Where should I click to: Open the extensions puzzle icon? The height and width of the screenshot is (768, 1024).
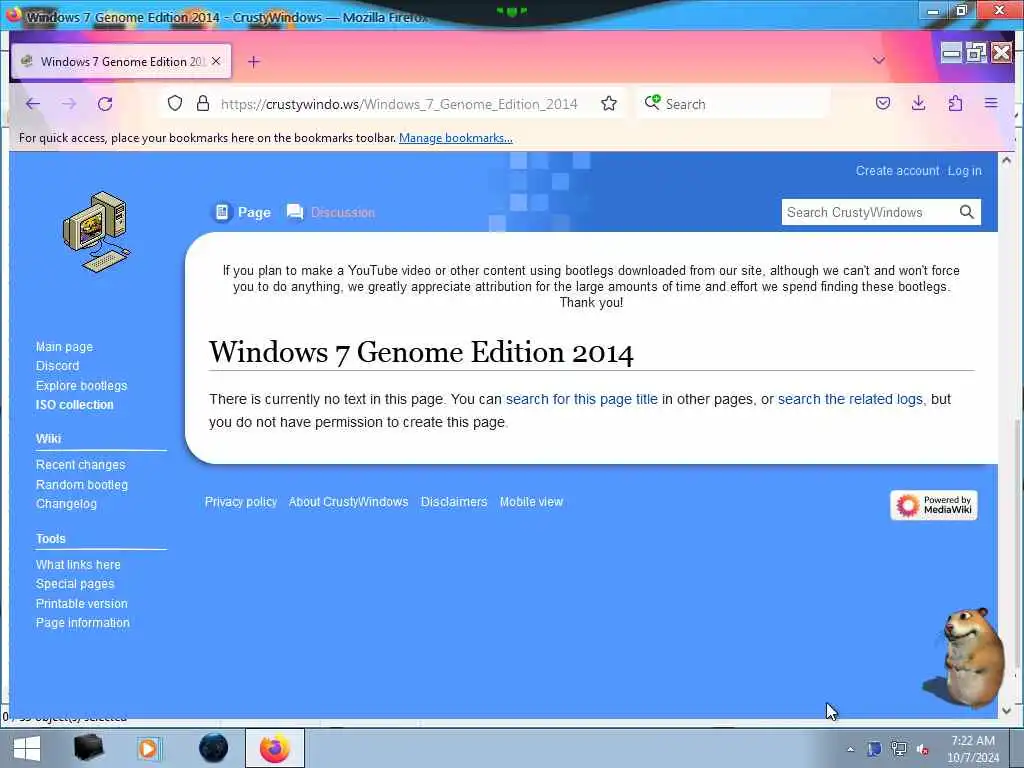click(955, 103)
